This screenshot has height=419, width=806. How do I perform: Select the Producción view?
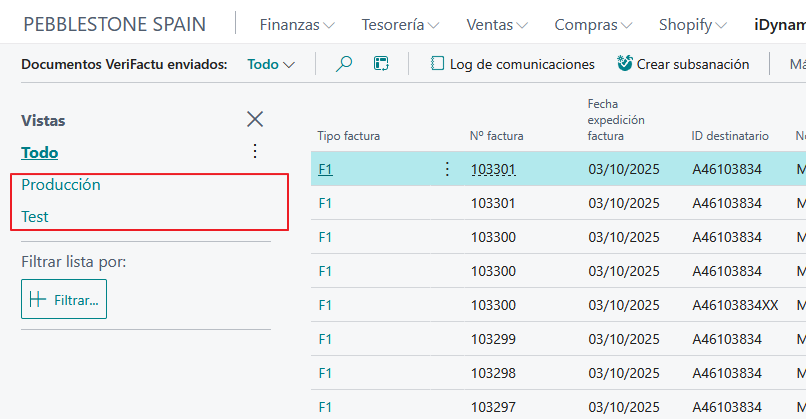[x=61, y=185]
